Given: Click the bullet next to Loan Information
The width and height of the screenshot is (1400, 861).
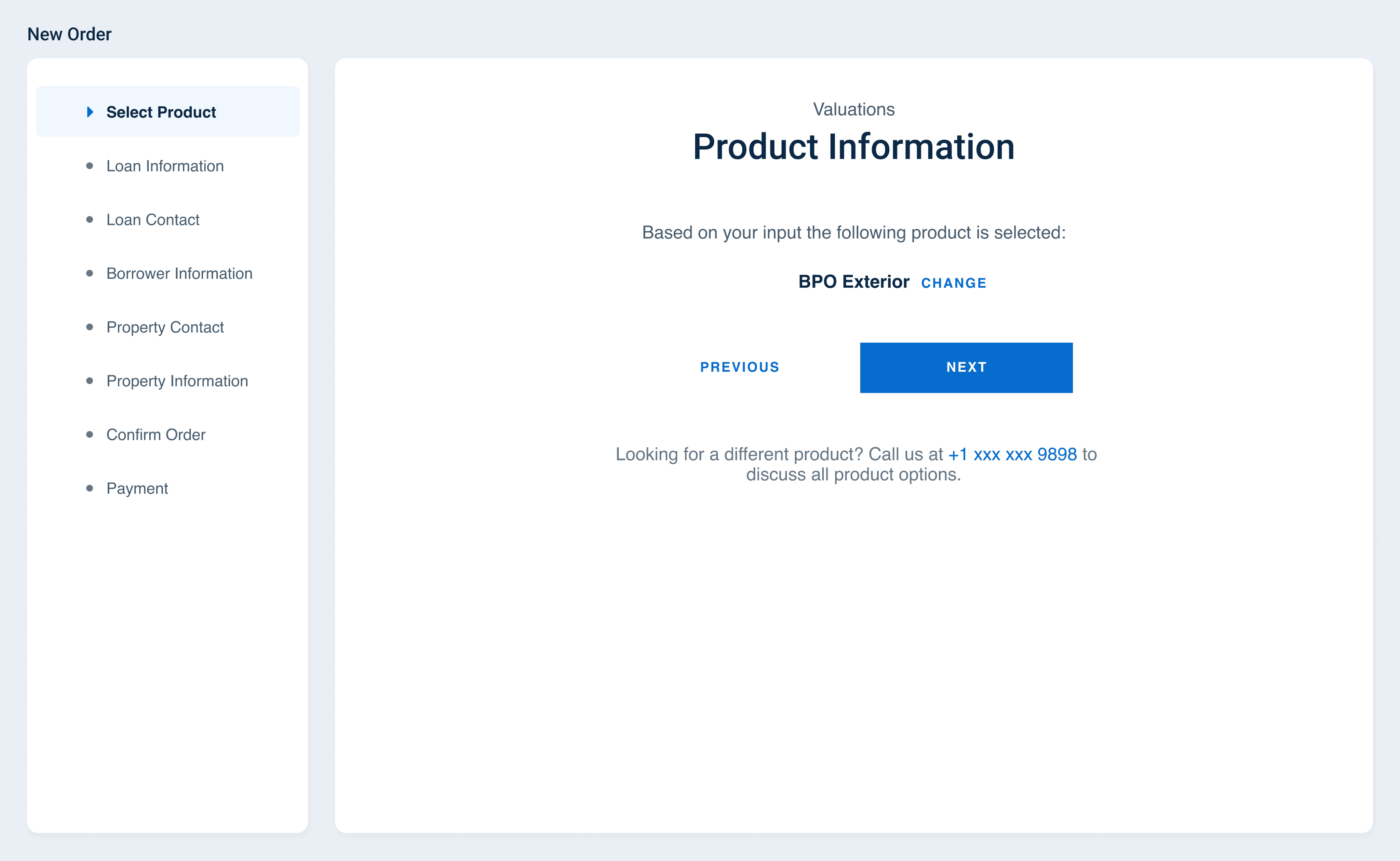Looking at the screenshot, I should click(90, 166).
